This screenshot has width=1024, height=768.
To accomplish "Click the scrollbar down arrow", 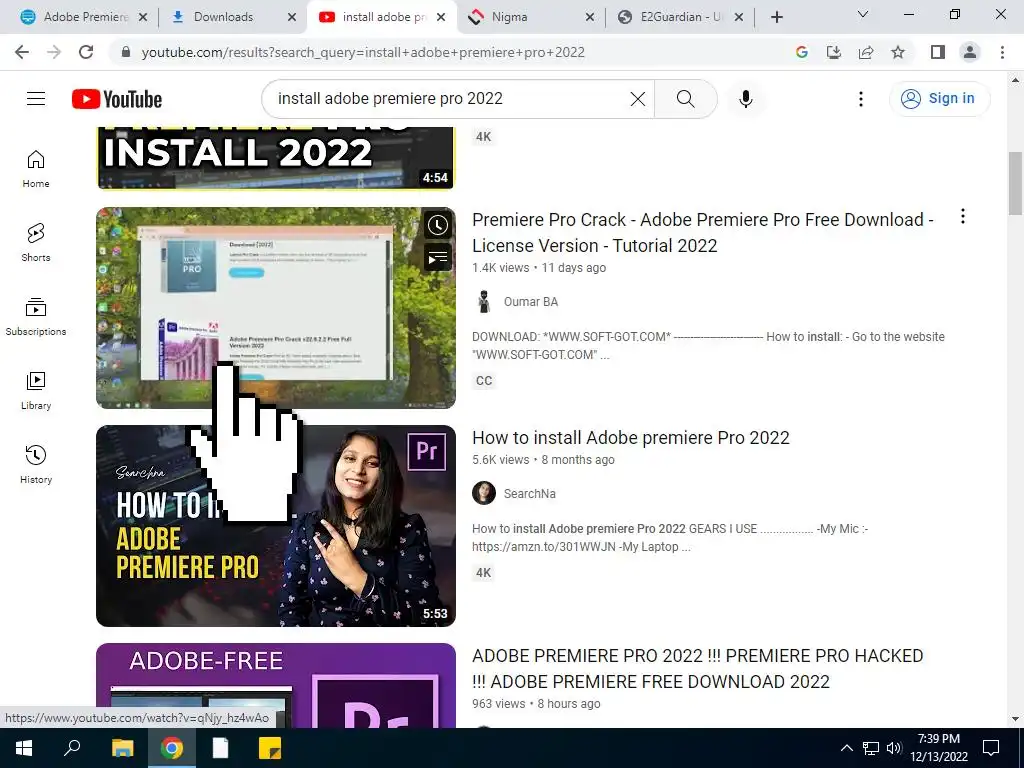I will [1015, 720].
